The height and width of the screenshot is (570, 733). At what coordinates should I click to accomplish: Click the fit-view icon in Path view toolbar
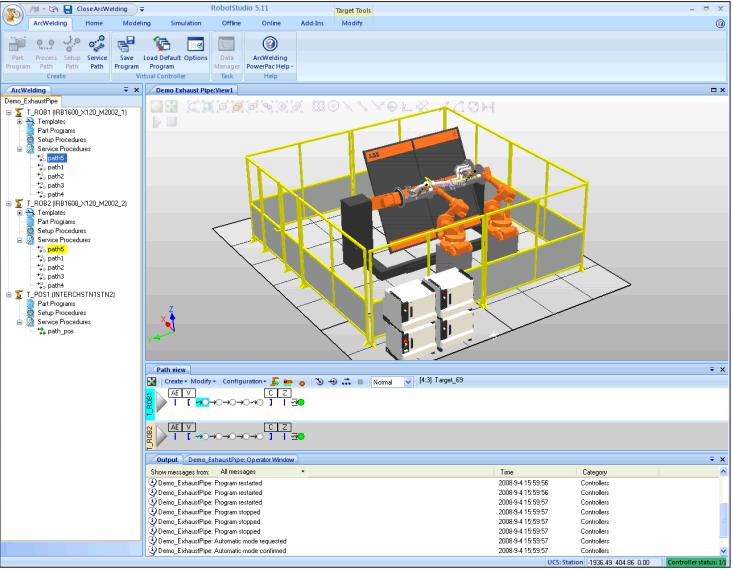tap(152, 382)
